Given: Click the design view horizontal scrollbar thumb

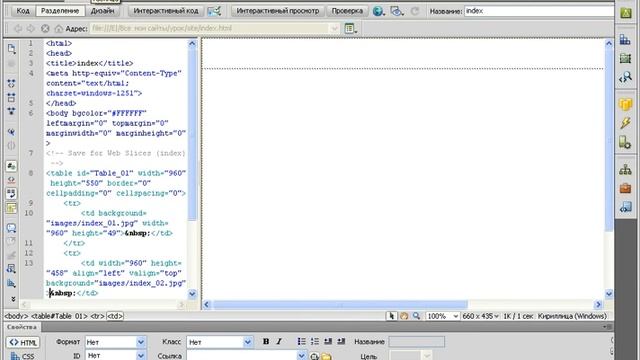Looking at the screenshot, I should (340, 304).
